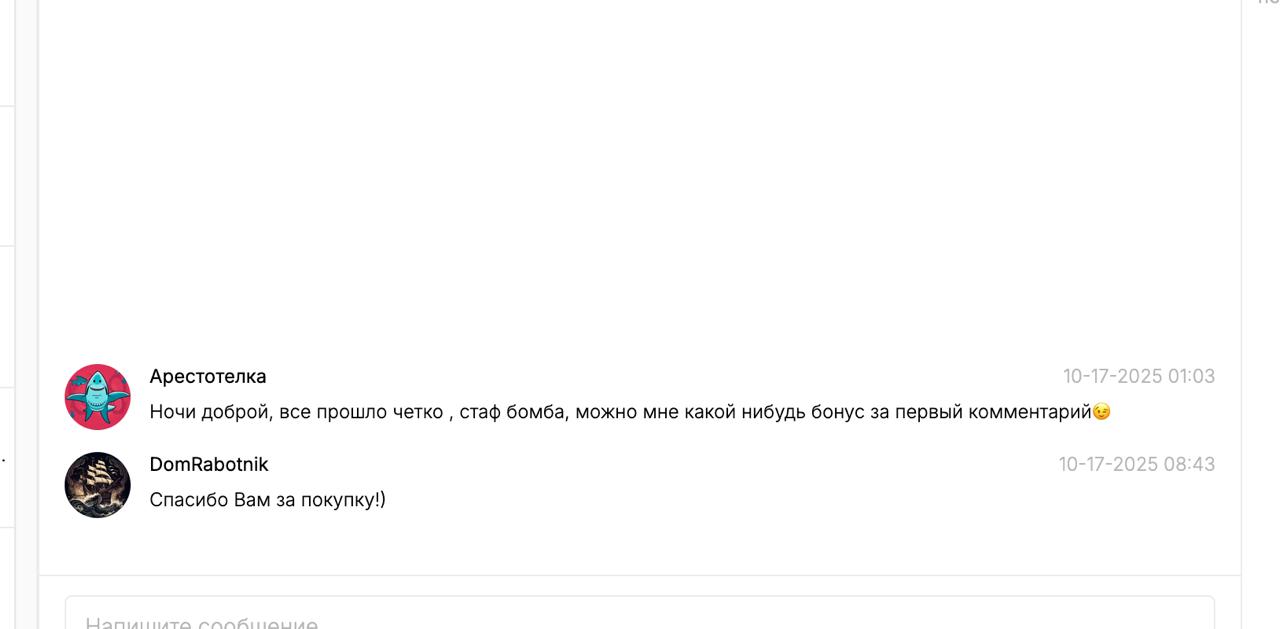Screen dimensions: 1280x629
Task: Click the word "покупку" in DomRabotnik's reply
Action: click(x=339, y=499)
